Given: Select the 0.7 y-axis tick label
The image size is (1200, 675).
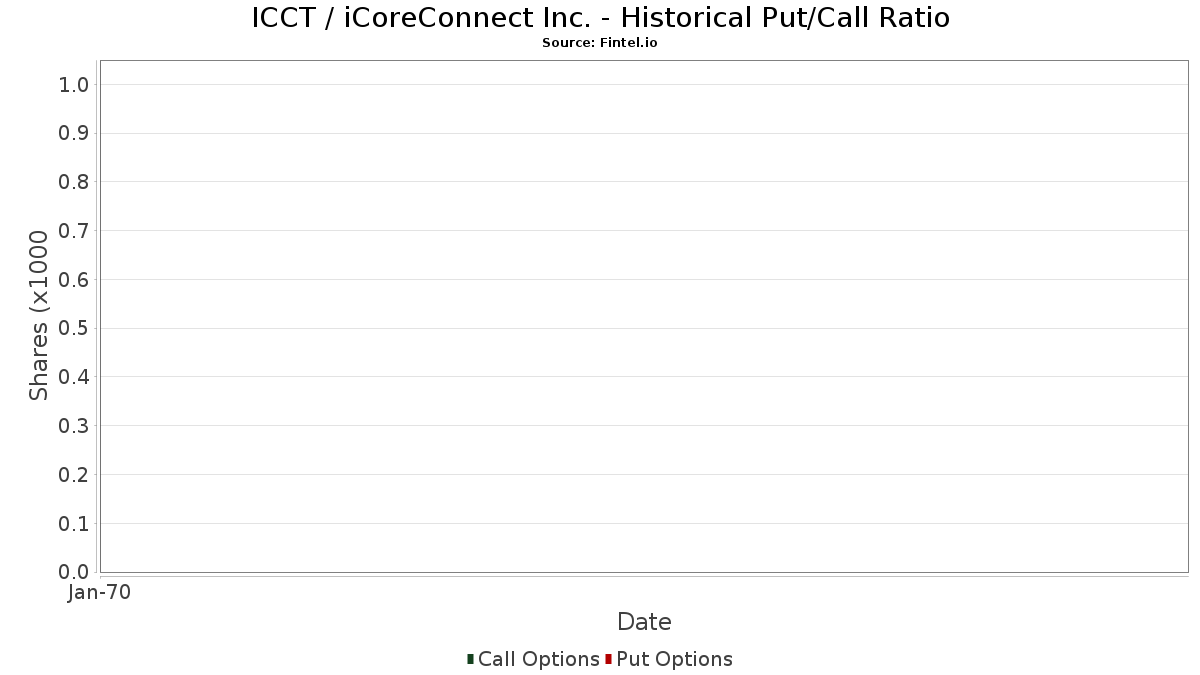Looking at the screenshot, I should pos(74,231).
